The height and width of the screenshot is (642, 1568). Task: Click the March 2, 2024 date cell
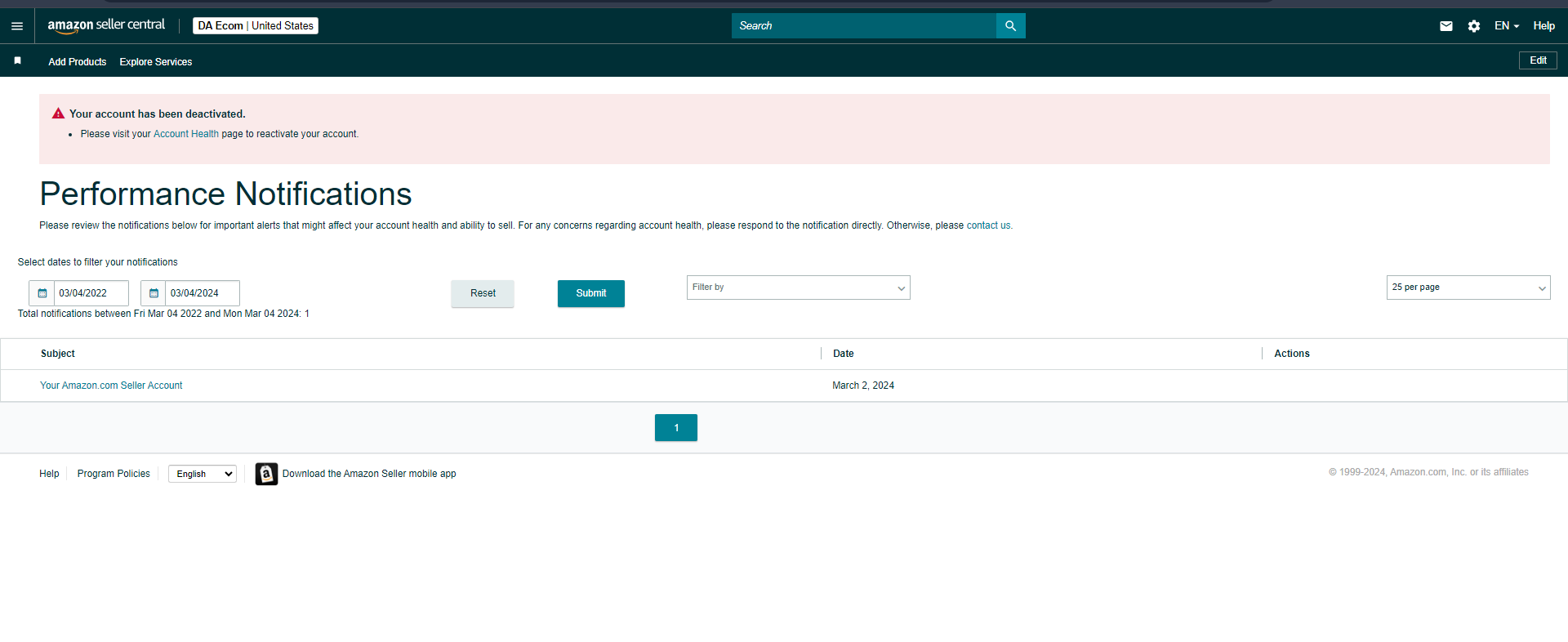tap(863, 386)
